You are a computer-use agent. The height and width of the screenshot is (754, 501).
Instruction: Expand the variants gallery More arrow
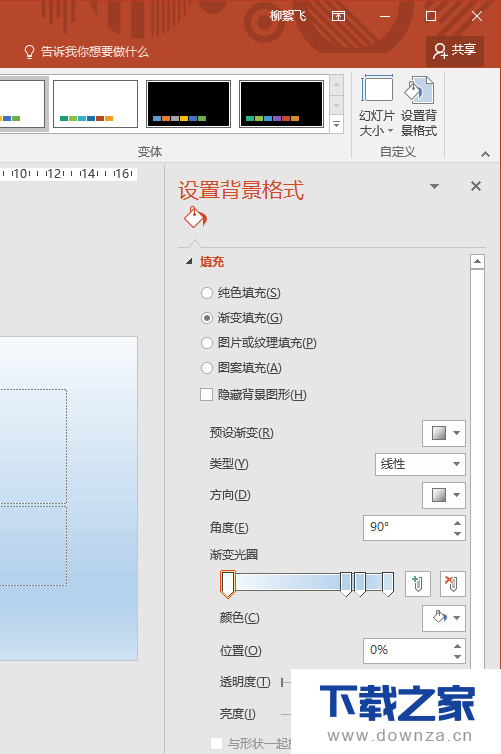click(337, 125)
